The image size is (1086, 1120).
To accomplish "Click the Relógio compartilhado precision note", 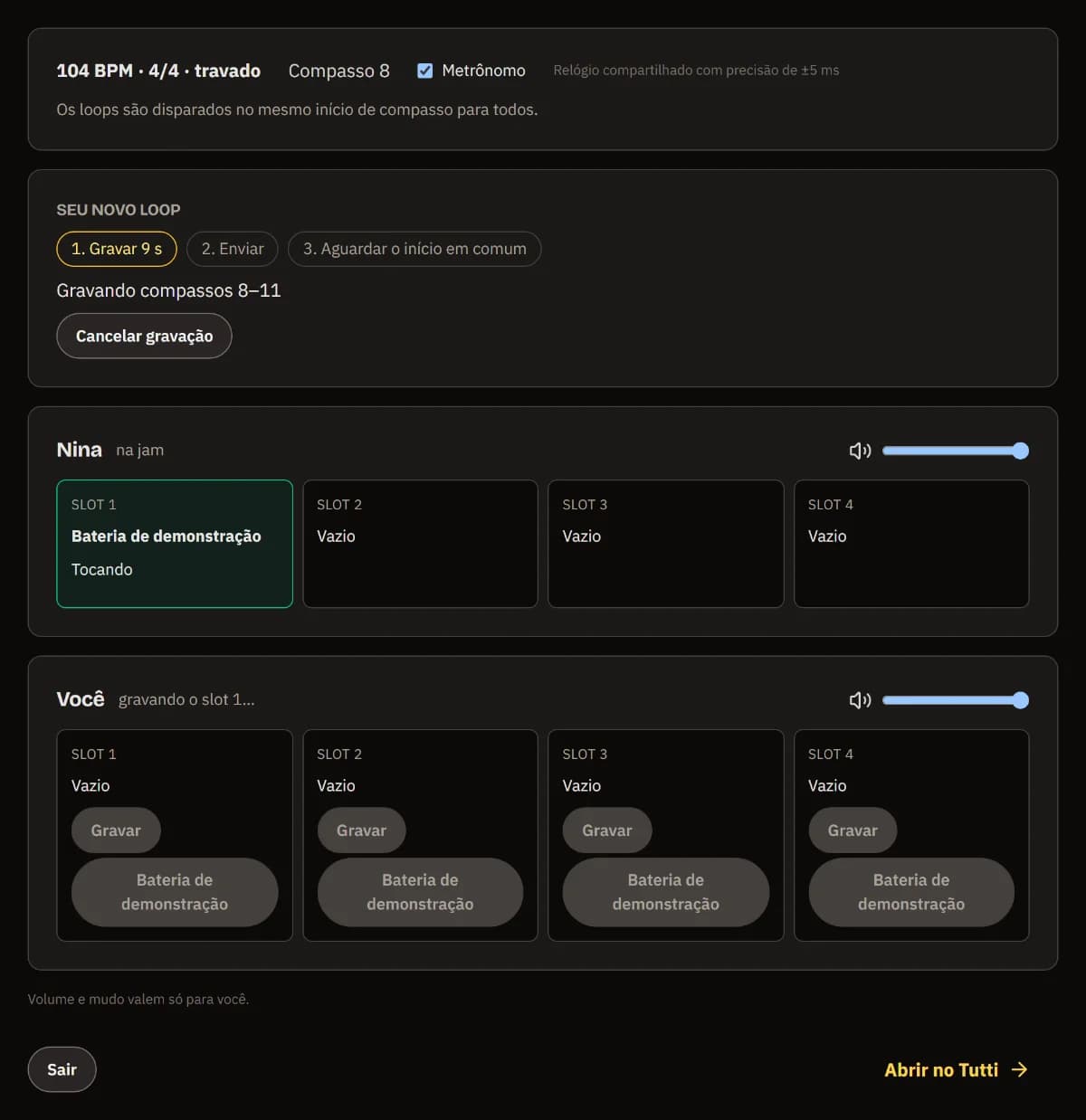I will point(696,71).
